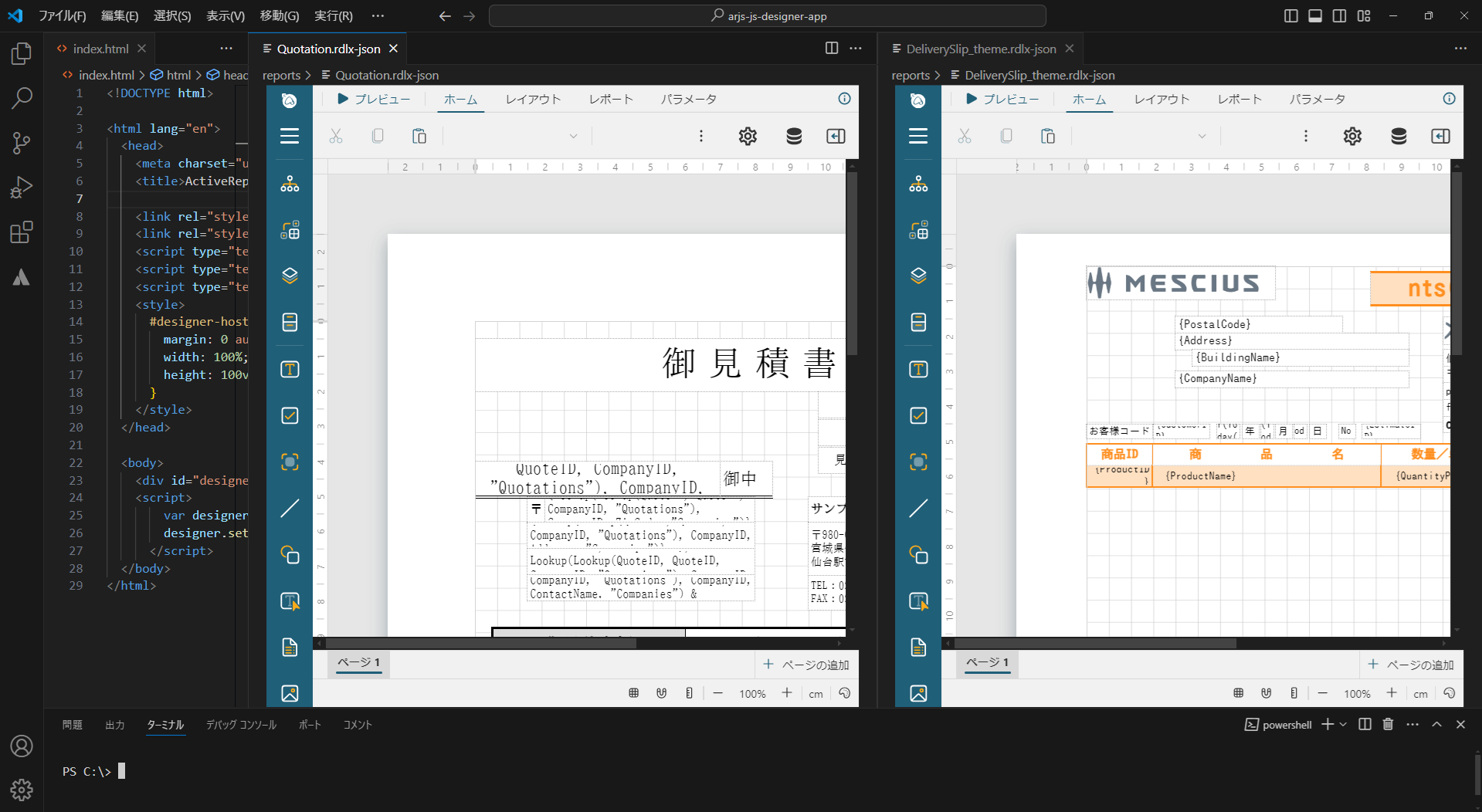
Task: Expand more toolbar options in Quotation designer
Action: [701, 136]
